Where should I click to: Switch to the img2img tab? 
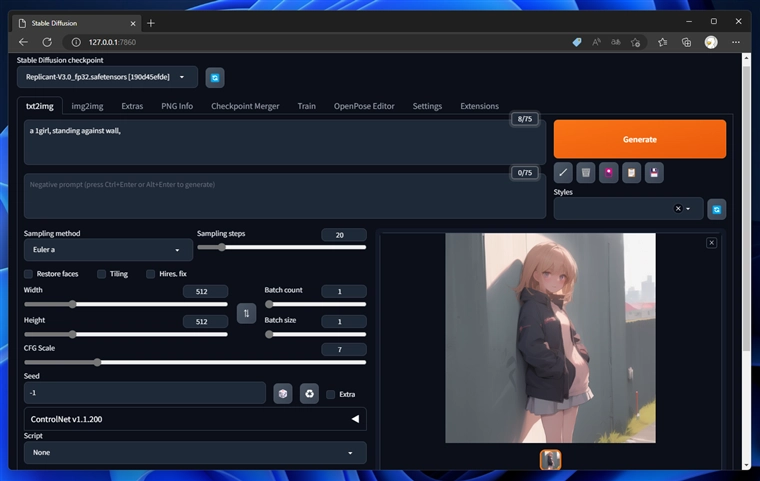(87, 106)
